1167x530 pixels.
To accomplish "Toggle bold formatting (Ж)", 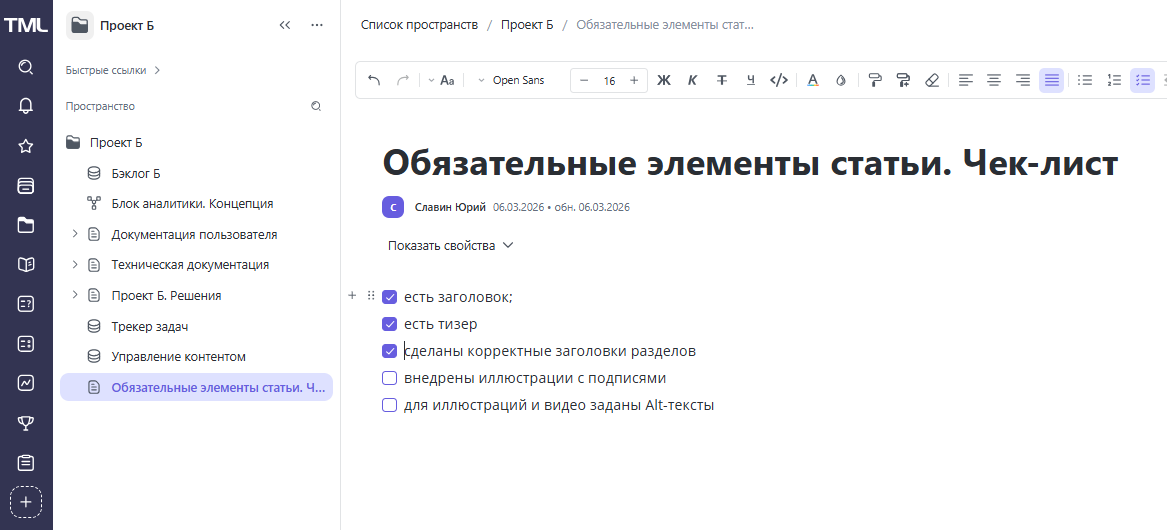I will [664, 80].
